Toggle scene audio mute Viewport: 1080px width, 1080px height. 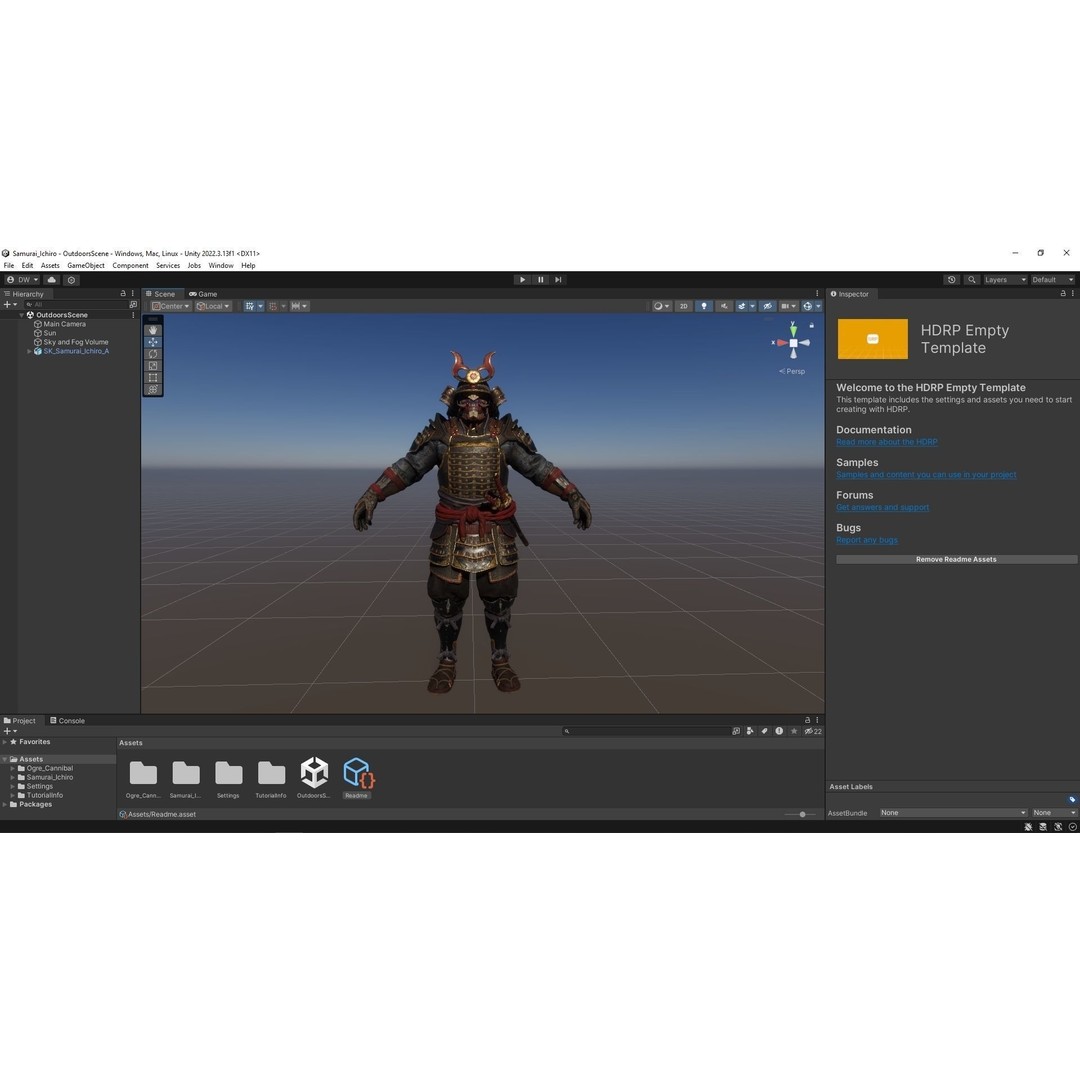tap(724, 307)
